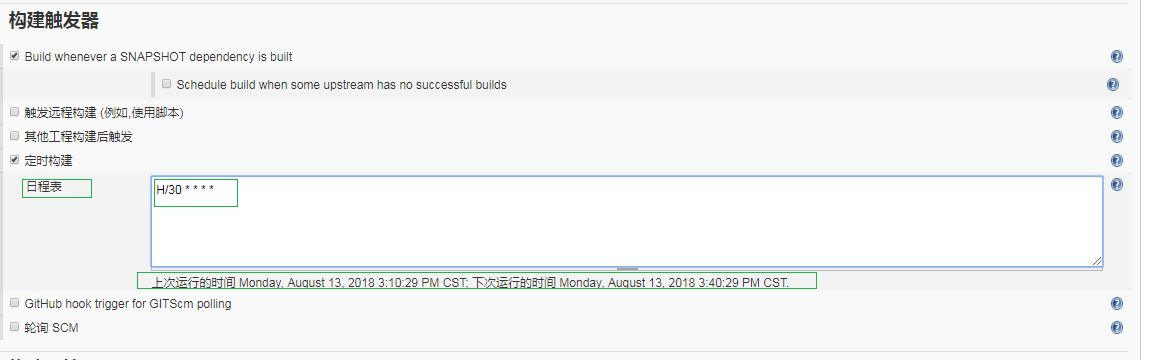Screen dimensions: 1162x360
Task: Click the textarea corner resize grip
Action: (x=1097, y=261)
